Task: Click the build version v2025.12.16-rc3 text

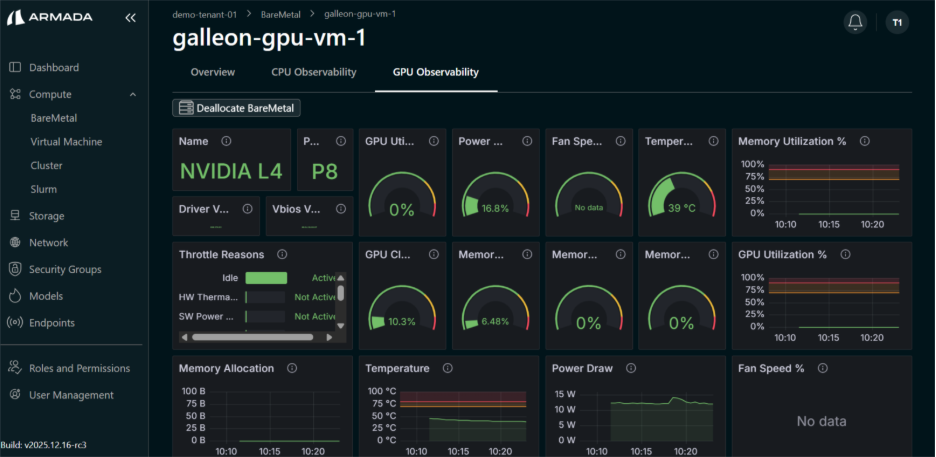Action: coord(44,445)
